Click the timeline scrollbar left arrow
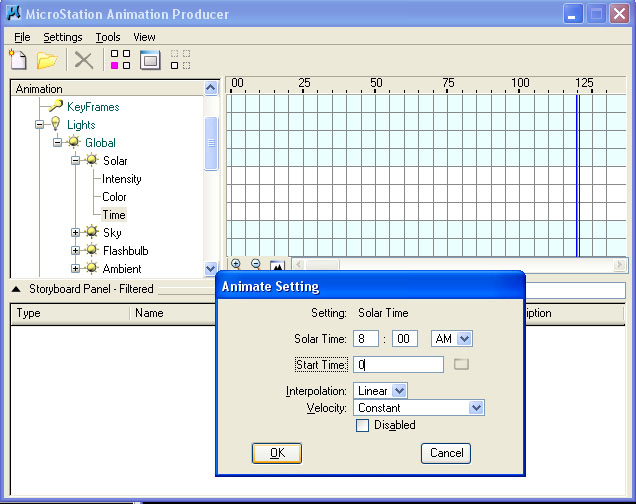 (x=299, y=265)
